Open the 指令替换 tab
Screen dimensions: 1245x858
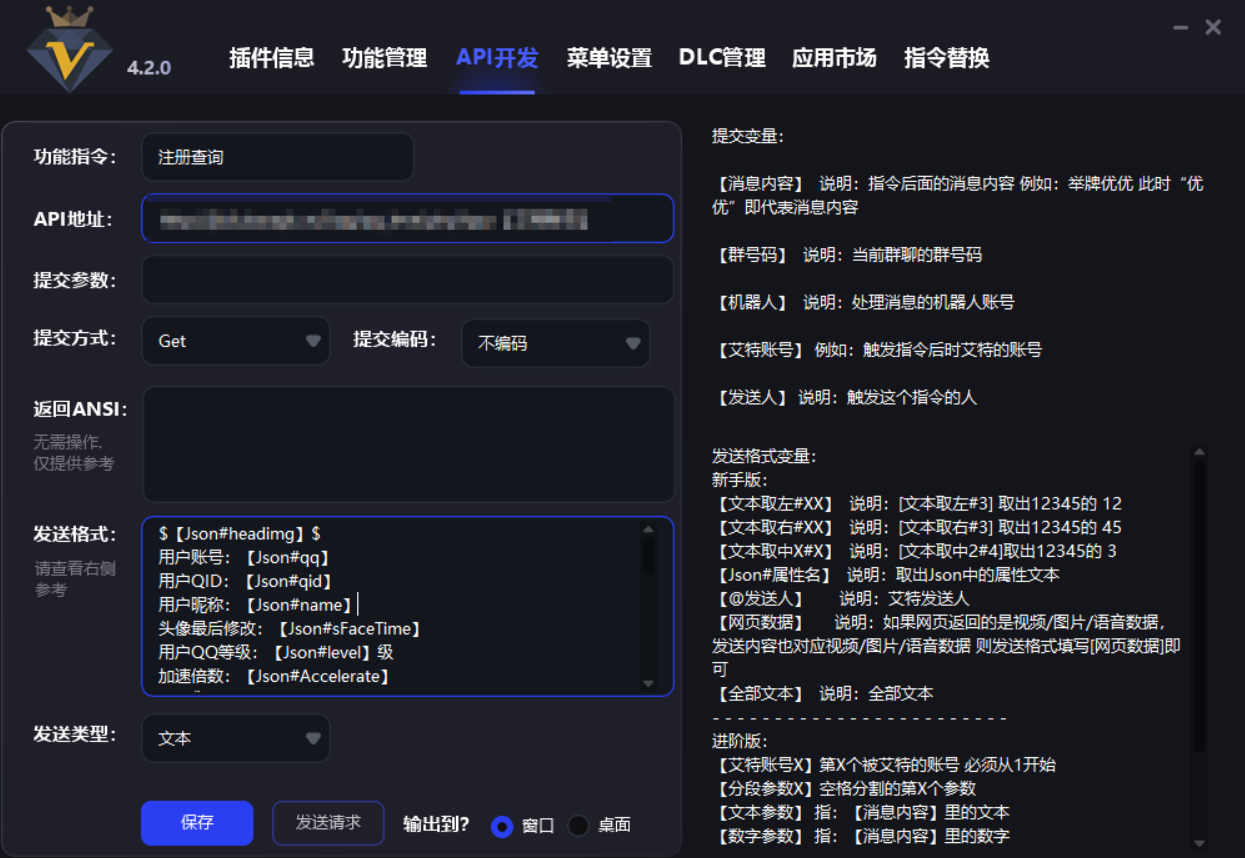tap(946, 58)
